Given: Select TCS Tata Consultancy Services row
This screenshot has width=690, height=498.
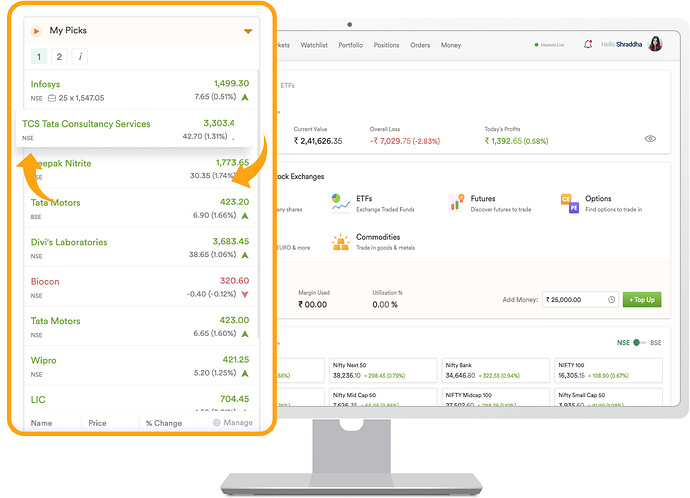Looking at the screenshot, I should coord(133,129).
